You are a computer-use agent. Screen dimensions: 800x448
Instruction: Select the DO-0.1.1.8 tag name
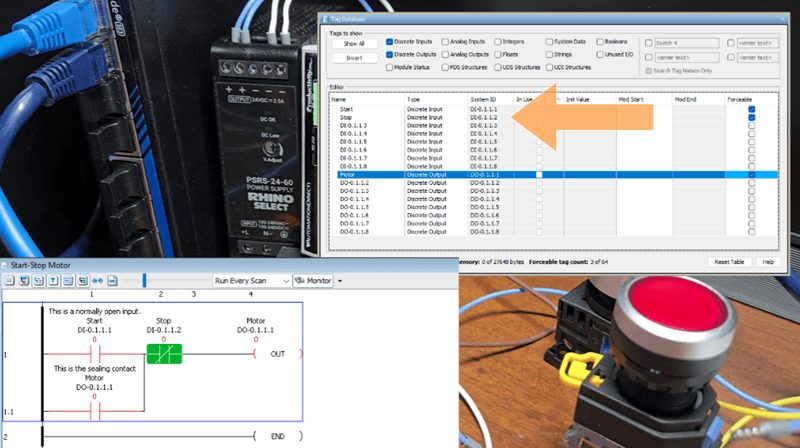pyautogui.click(x=355, y=232)
